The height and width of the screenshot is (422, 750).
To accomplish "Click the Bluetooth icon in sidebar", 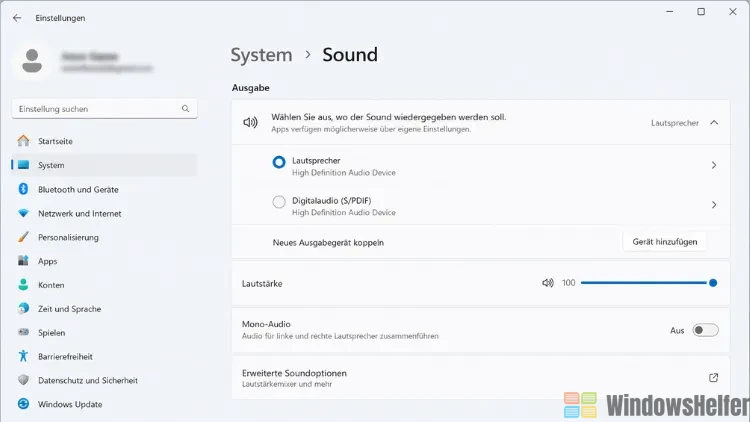I will coord(23,189).
